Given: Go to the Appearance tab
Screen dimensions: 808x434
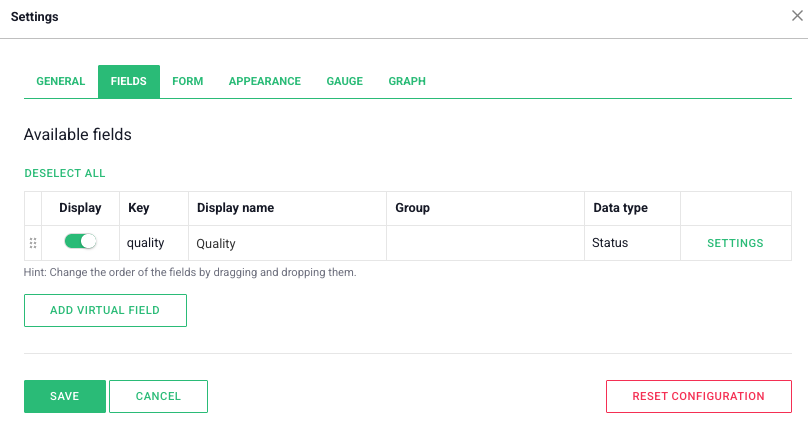Looking at the screenshot, I should point(264,81).
